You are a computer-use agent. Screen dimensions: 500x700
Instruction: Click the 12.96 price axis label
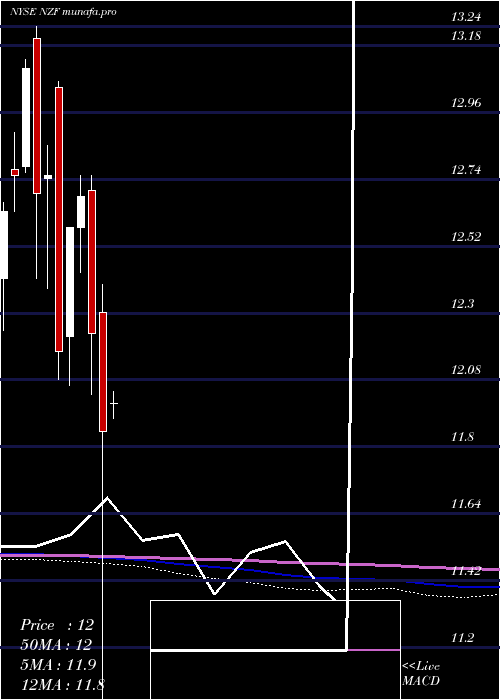point(466,103)
